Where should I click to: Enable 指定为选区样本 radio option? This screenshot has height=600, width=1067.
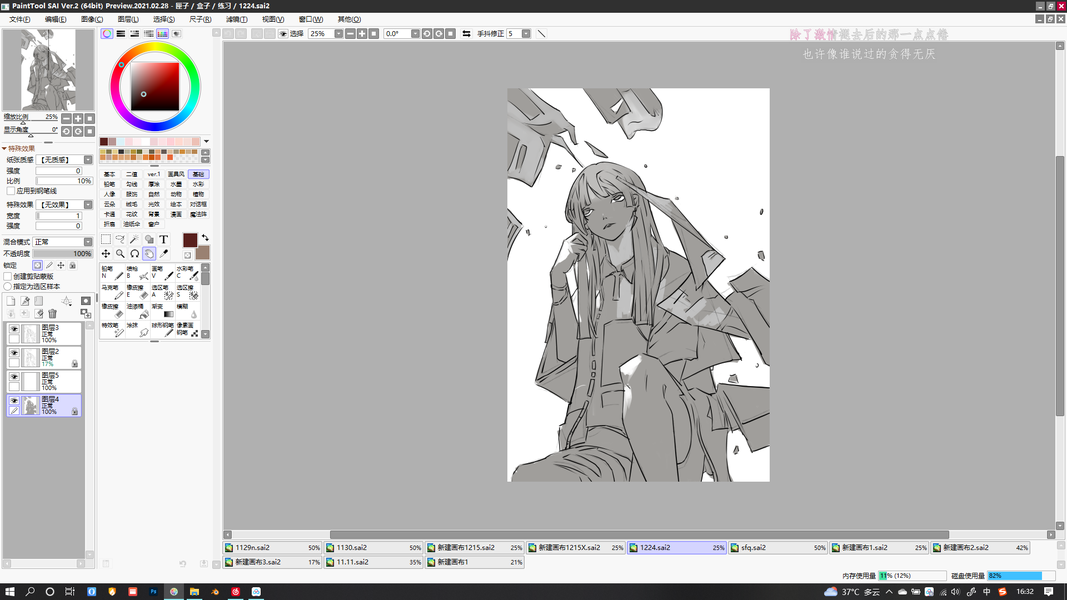7,286
